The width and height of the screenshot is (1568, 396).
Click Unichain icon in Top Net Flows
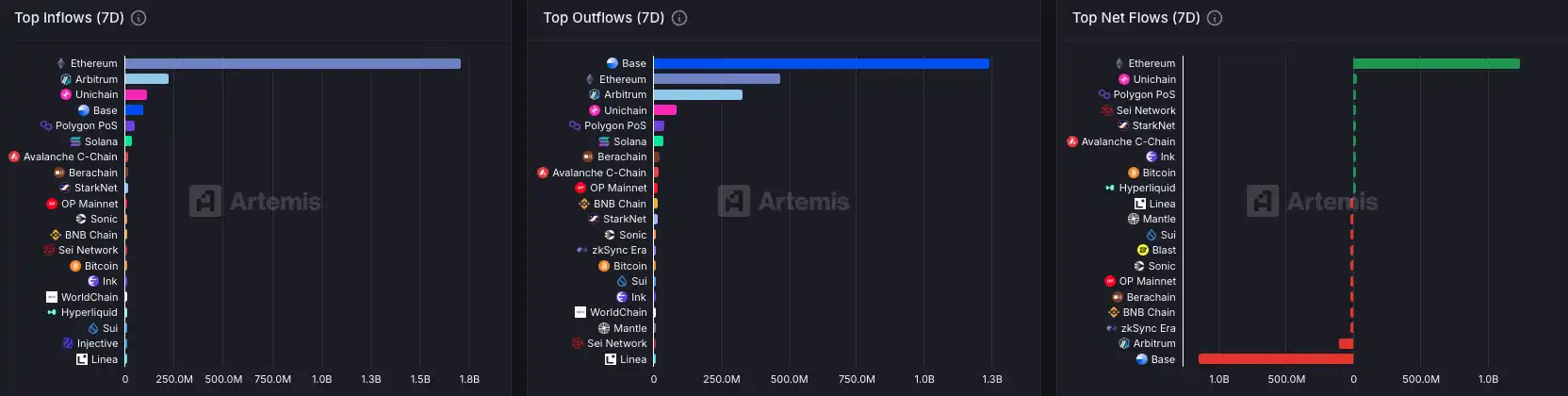tap(1124, 79)
